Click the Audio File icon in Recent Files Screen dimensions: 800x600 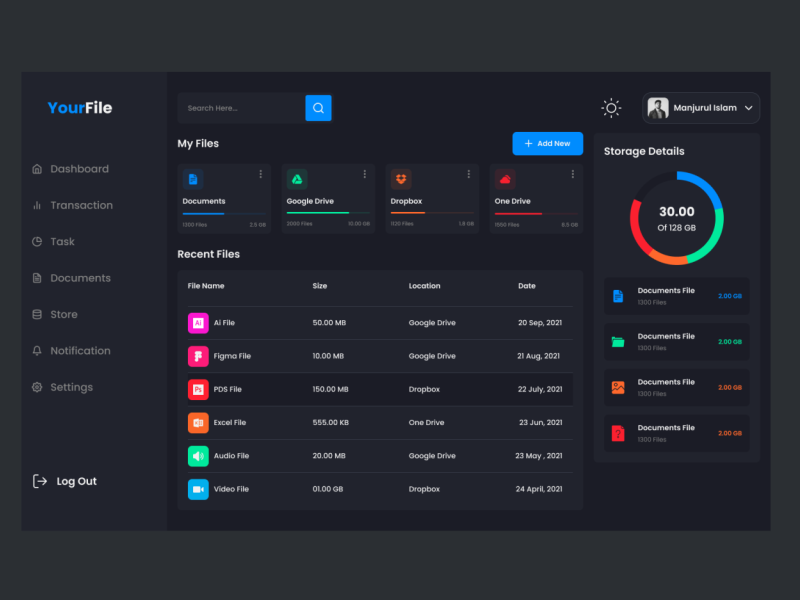click(197, 456)
